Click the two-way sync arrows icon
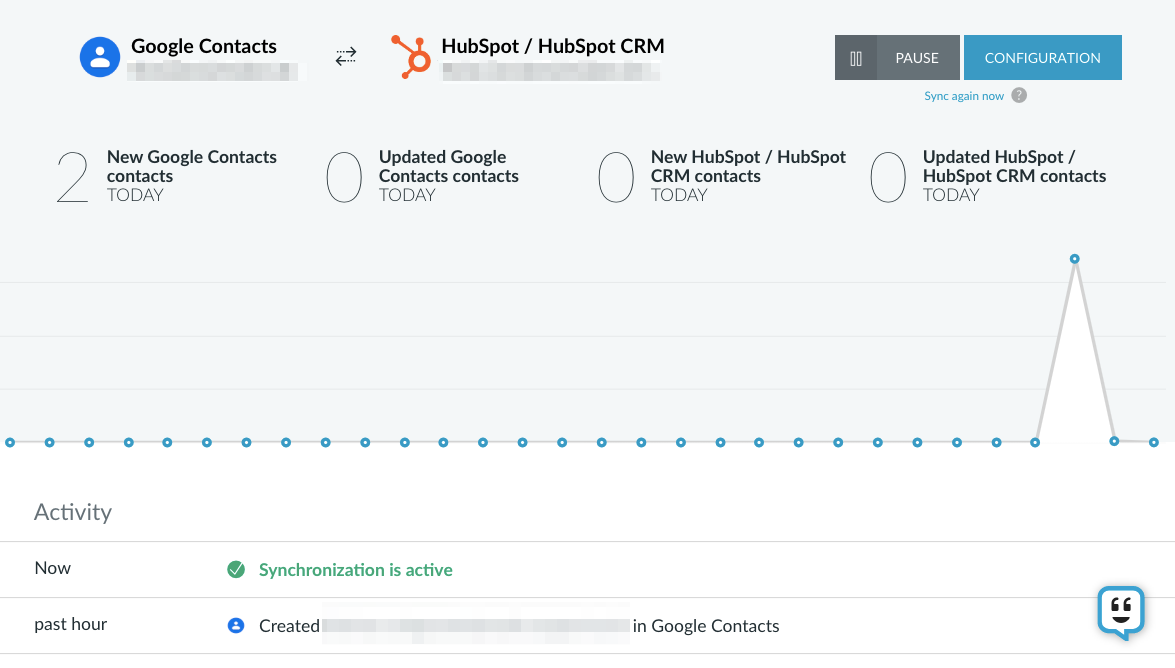Viewport: 1175px width, 668px height. (x=345, y=57)
